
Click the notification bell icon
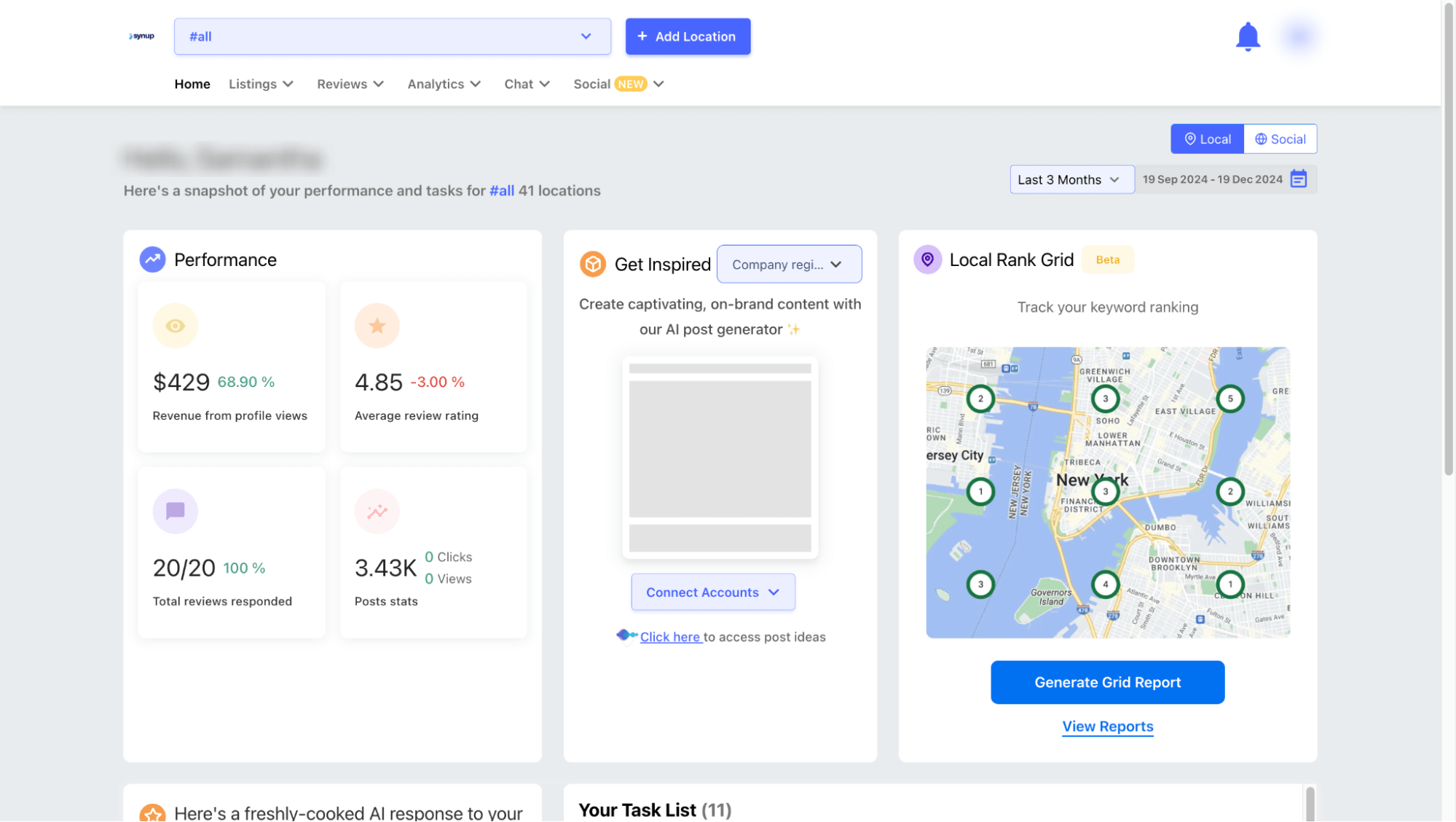point(1248,36)
